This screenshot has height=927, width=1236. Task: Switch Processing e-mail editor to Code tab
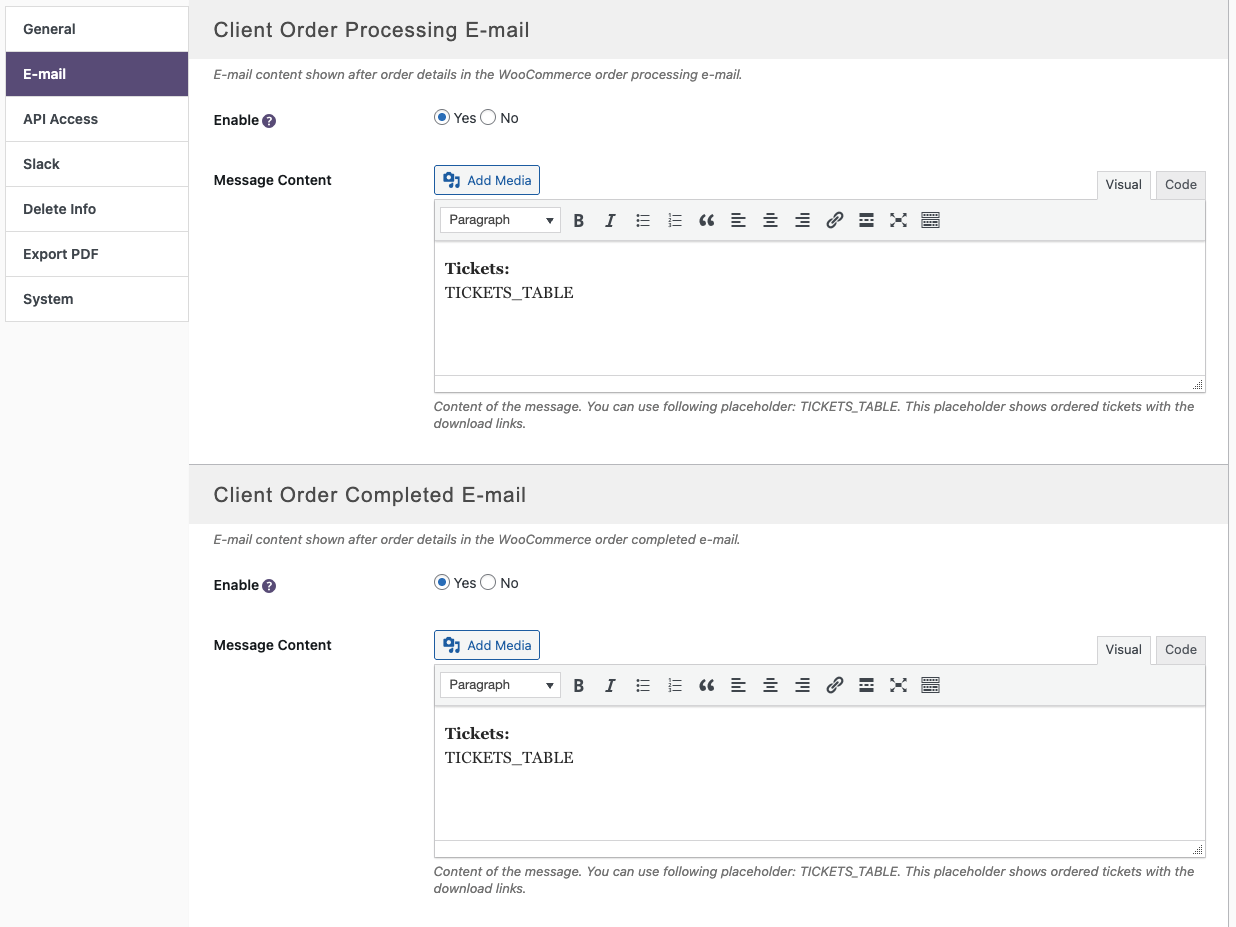pyautogui.click(x=1180, y=185)
